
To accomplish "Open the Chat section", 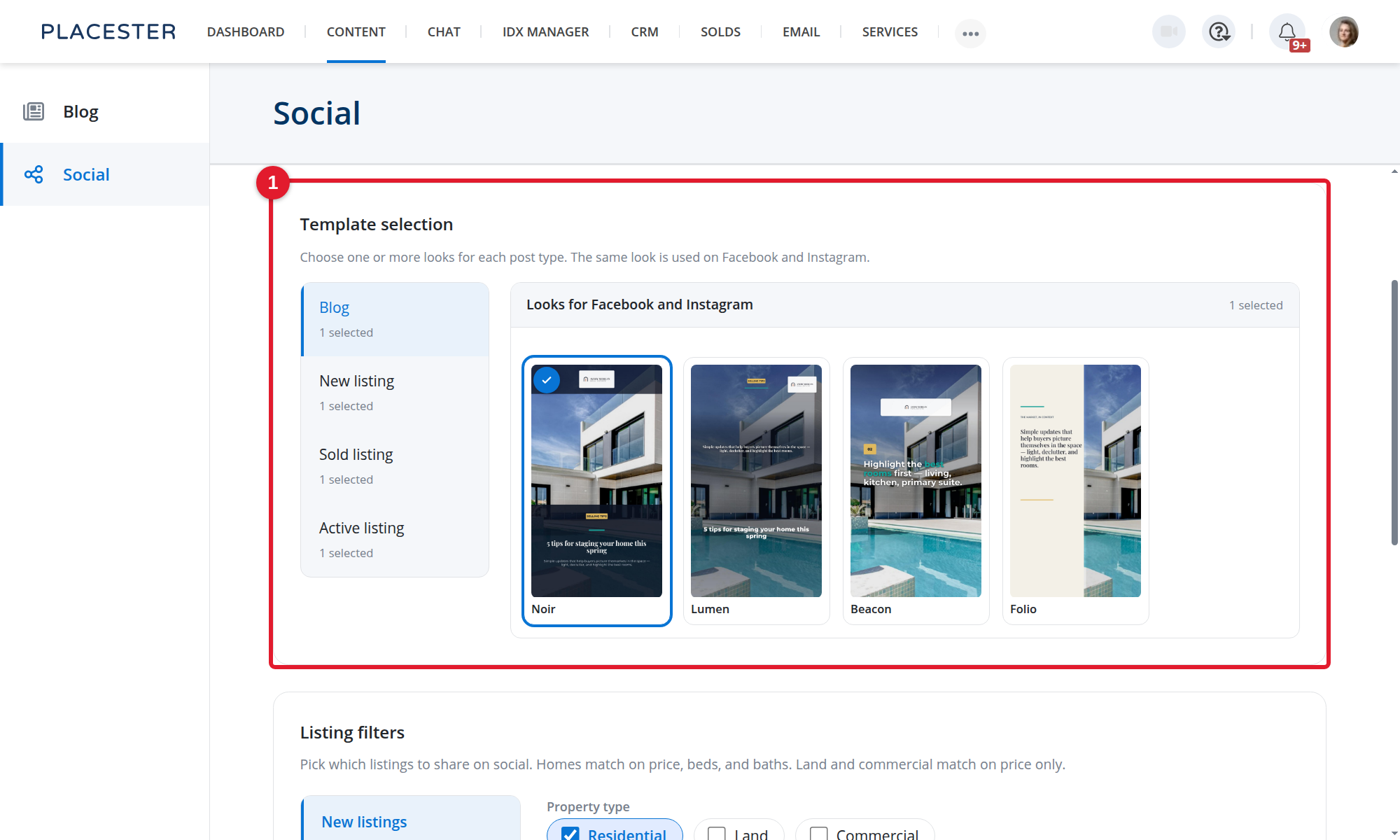I will pyautogui.click(x=444, y=31).
